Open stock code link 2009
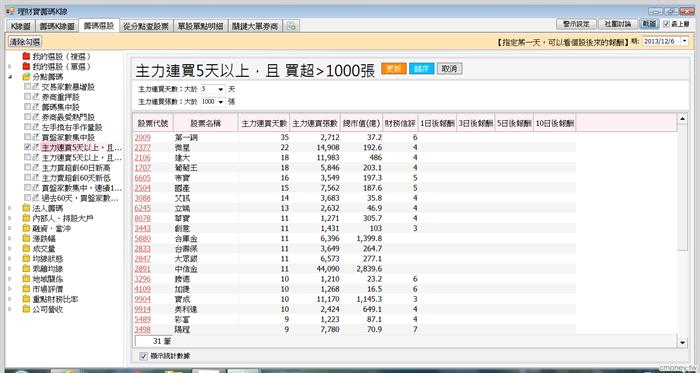The width and height of the screenshot is (700, 373). [142, 137]
